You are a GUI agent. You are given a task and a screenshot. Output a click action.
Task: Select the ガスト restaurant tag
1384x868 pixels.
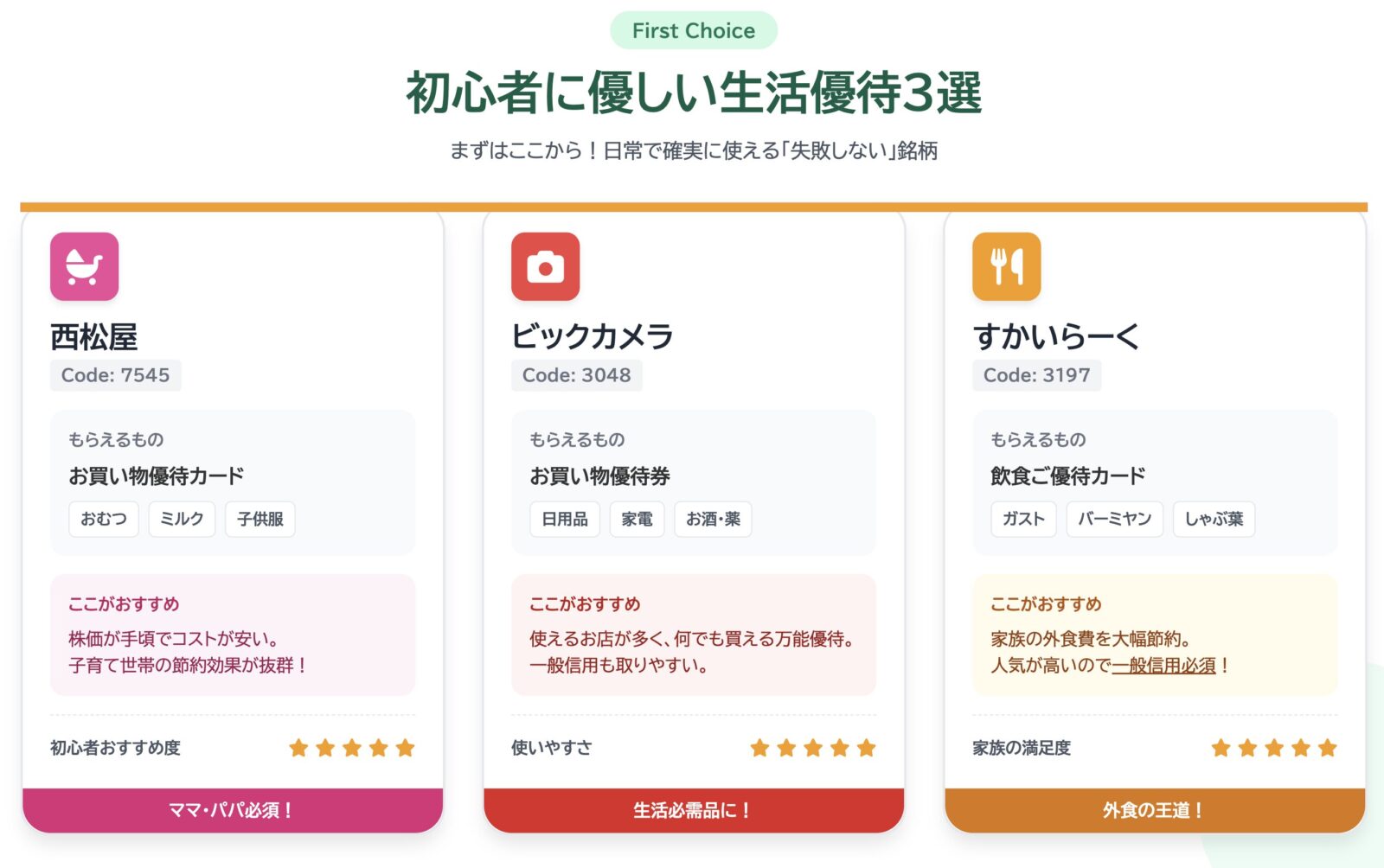click(1023, 519)
